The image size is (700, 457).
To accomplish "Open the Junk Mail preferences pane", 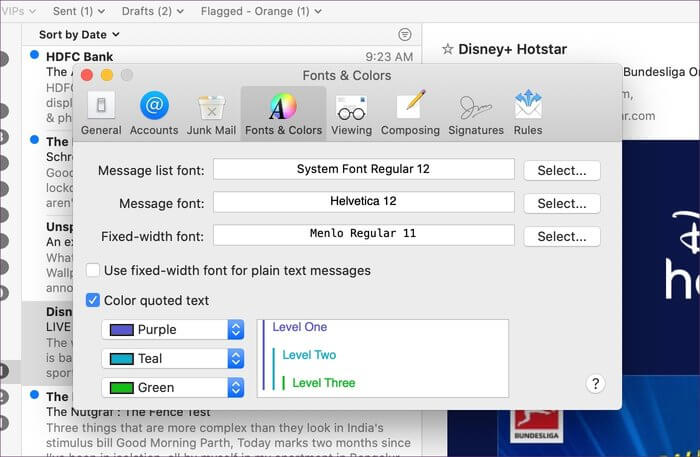I will (211, 113).
